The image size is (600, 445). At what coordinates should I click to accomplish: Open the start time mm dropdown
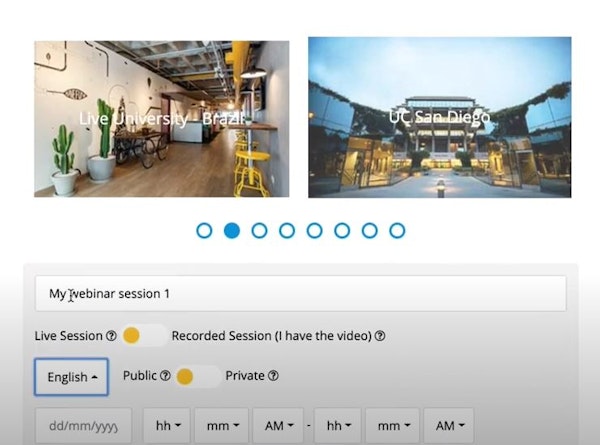222,426
